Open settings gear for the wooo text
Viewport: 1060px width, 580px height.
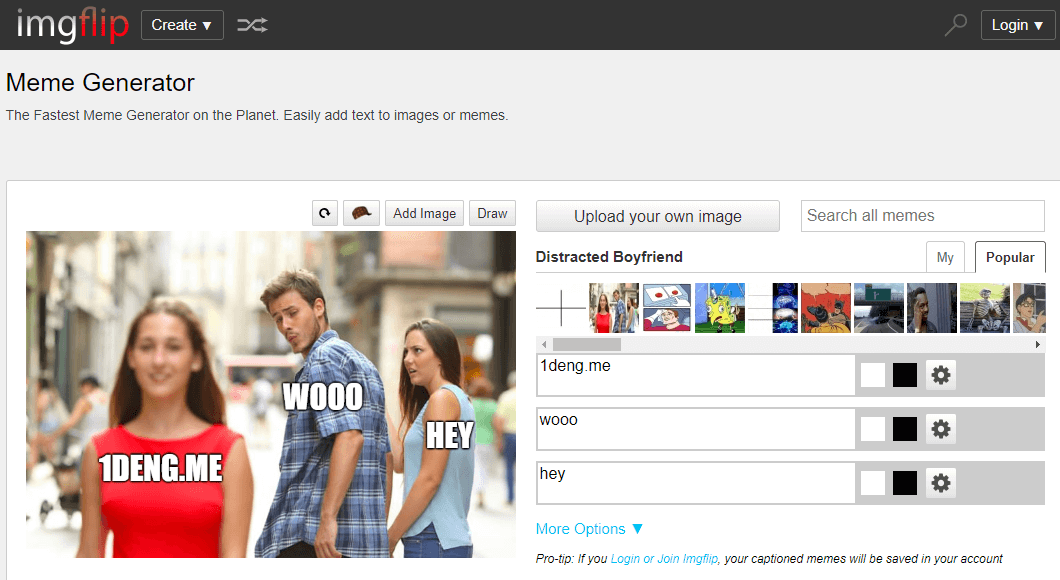point(940,429)
